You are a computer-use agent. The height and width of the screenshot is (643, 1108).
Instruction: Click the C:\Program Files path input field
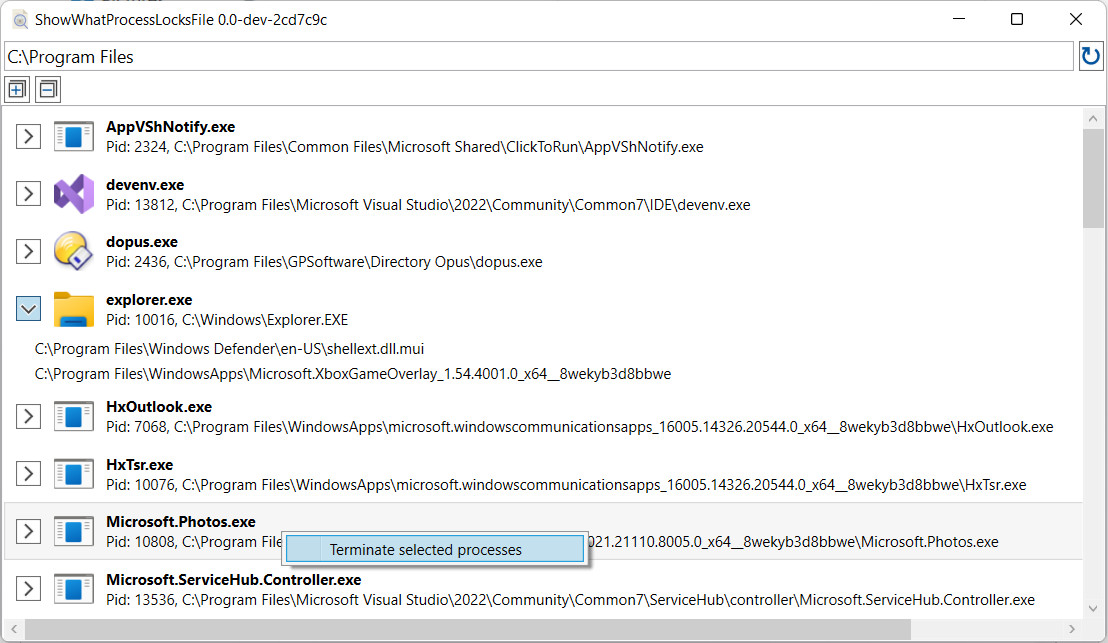point(538,57)
